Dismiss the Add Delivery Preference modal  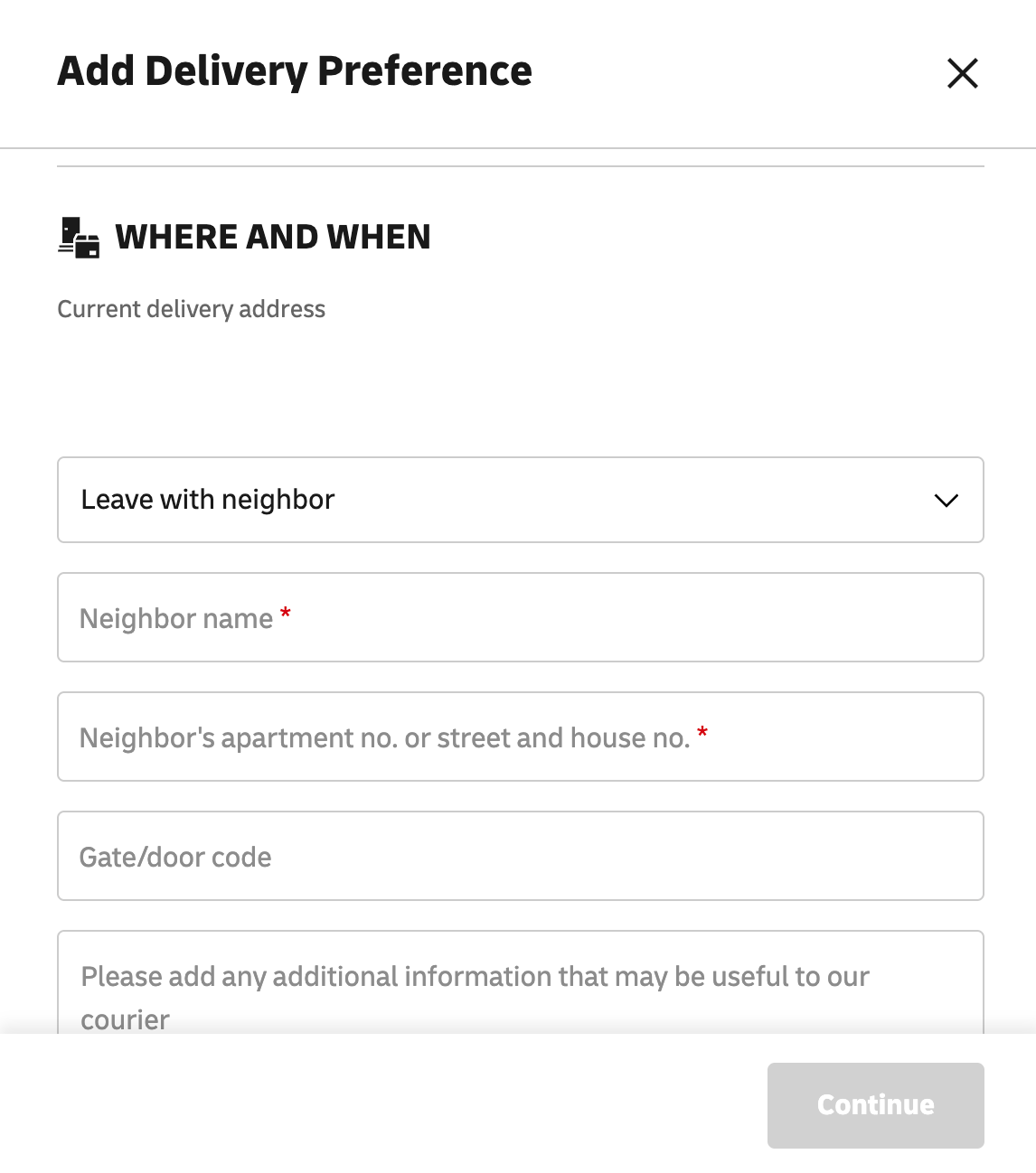pyautogui.click(x=962, y=73)
